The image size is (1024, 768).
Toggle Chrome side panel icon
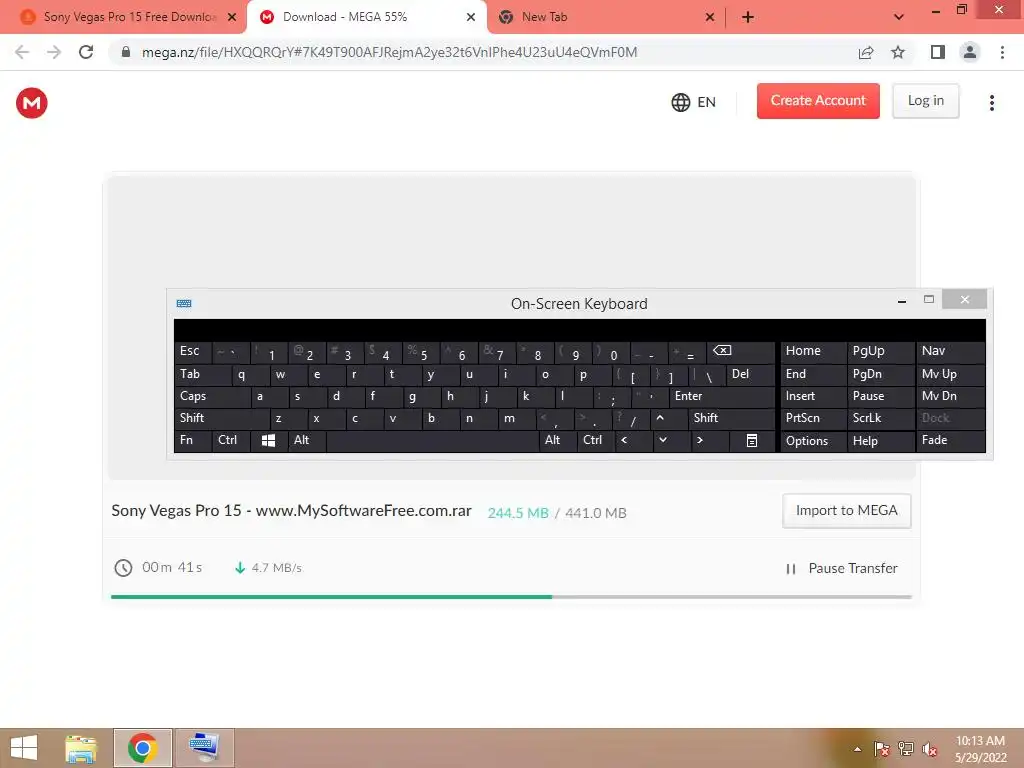pyautogui.click(x=937, y=52)
